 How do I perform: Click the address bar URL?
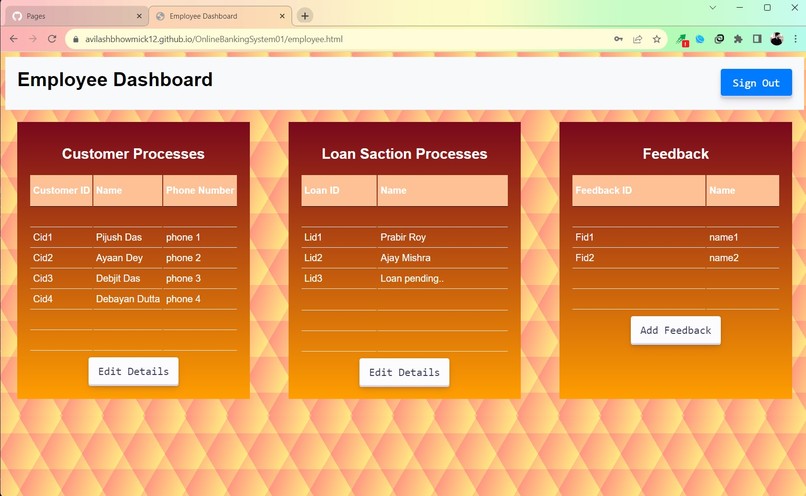pos(214,39)
